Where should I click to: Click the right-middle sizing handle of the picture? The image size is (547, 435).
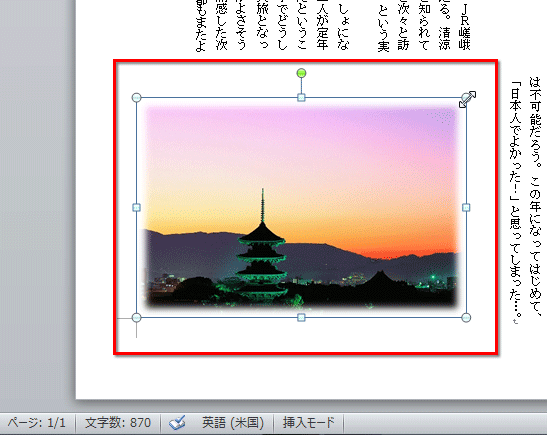[466, 208]
